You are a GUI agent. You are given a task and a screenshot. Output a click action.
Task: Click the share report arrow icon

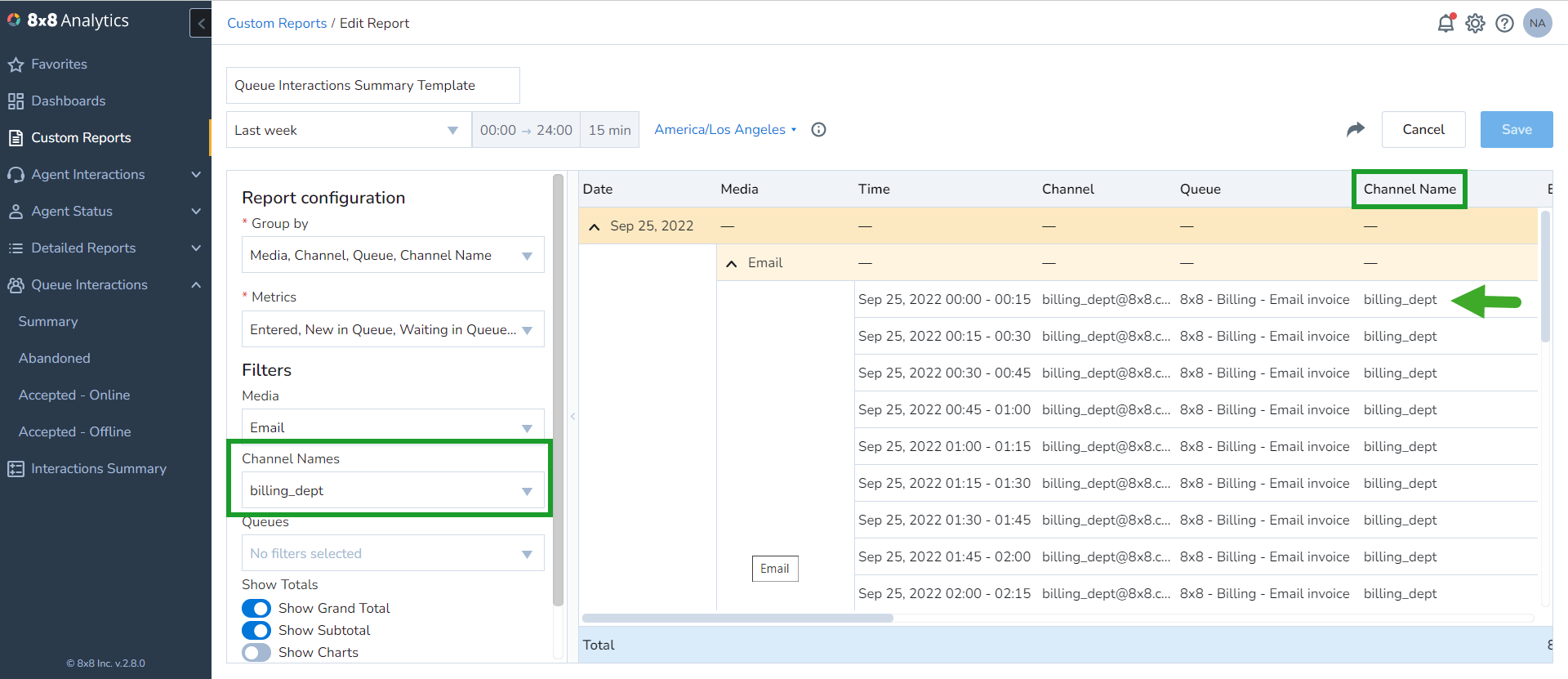[x=1356, y=129]
